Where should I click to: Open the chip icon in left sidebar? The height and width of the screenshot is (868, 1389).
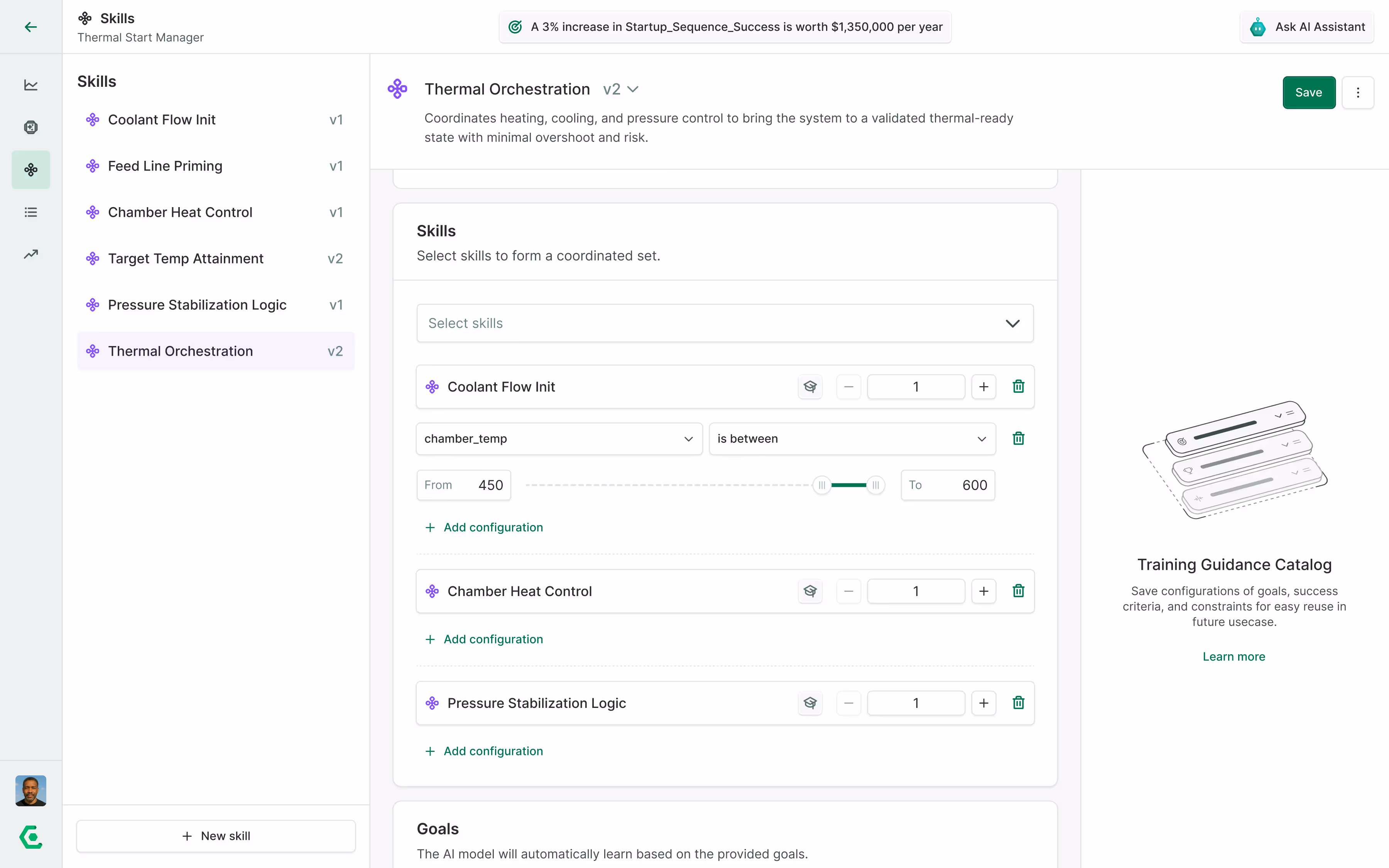(x=31, y=127)
